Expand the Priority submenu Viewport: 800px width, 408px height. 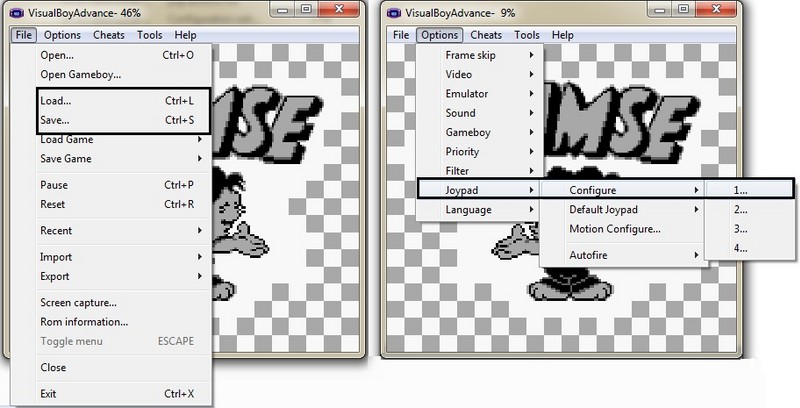click(480, 152)
